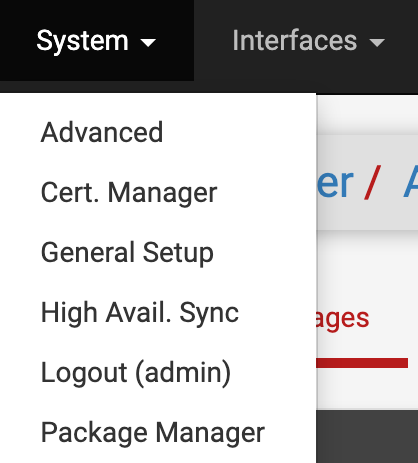Select Advanced from System menu
Image resolution: width=418 pixels, height=463 pixels.
158,132
